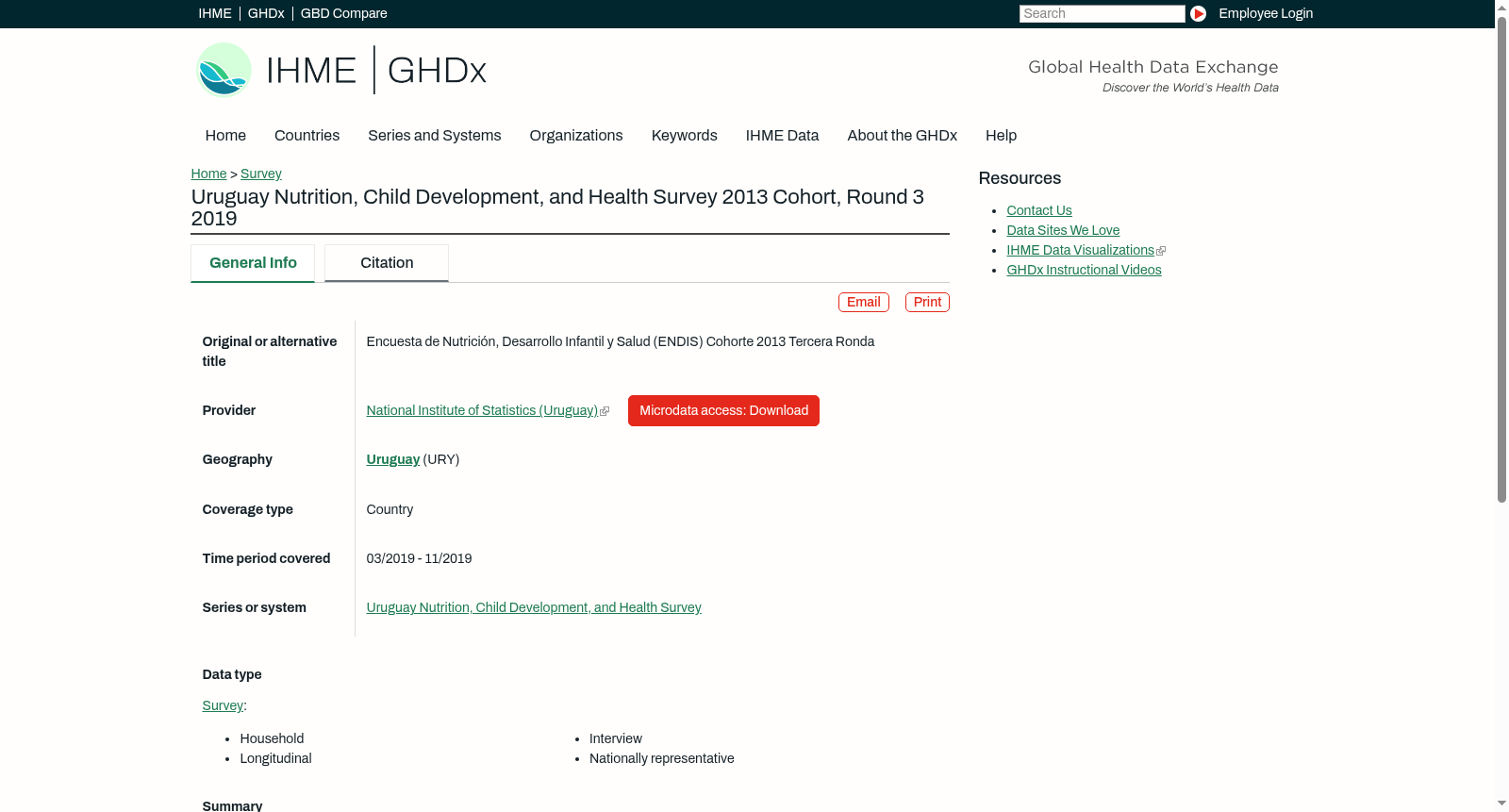Screen dimensions: 1509x812
Task: Click the Survey breadcrumb link
Action: (261, 174)
